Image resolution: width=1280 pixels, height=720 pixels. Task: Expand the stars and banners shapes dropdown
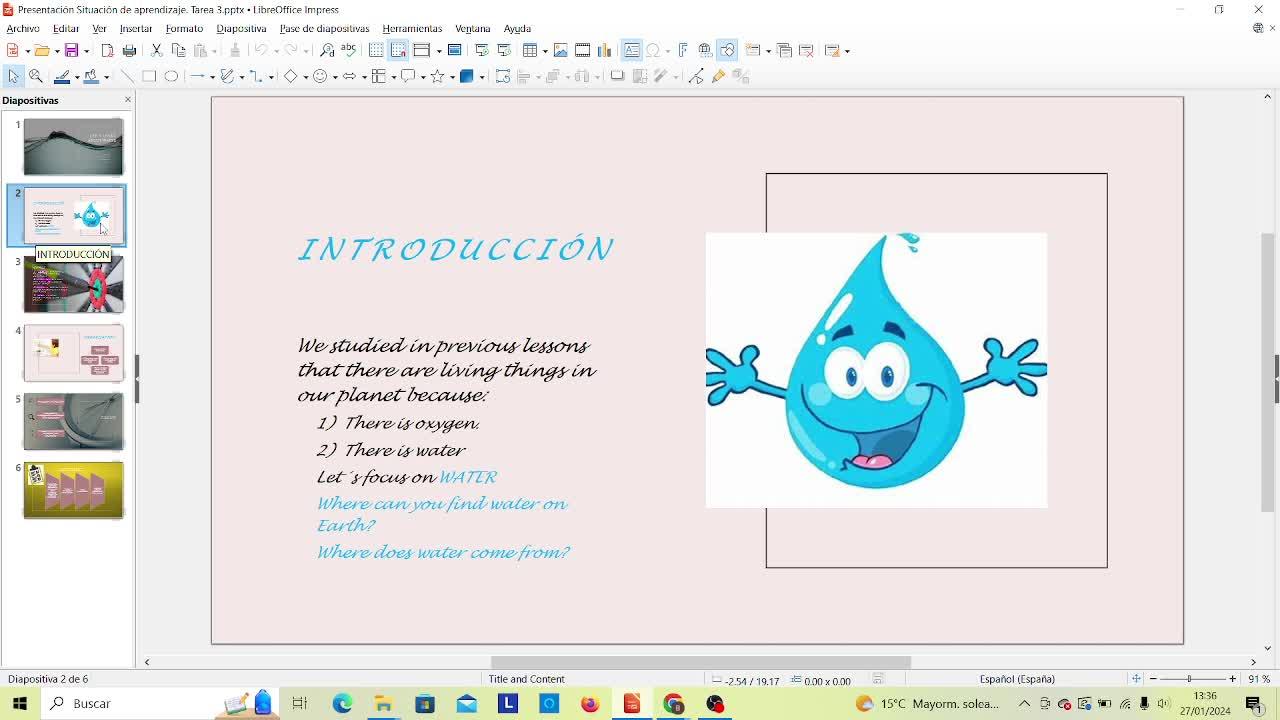tap(450, 77)
